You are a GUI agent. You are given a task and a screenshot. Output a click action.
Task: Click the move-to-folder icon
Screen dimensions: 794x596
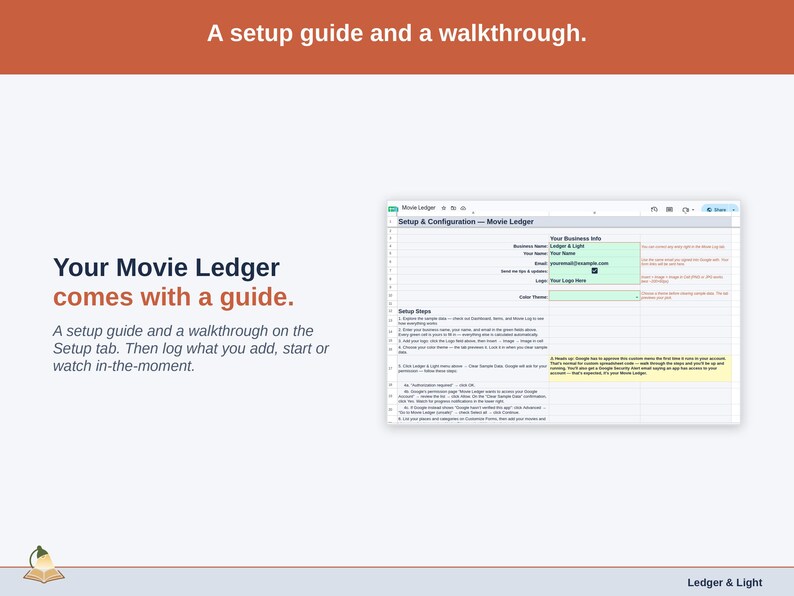pyautogui.click(x=453, y=208)
